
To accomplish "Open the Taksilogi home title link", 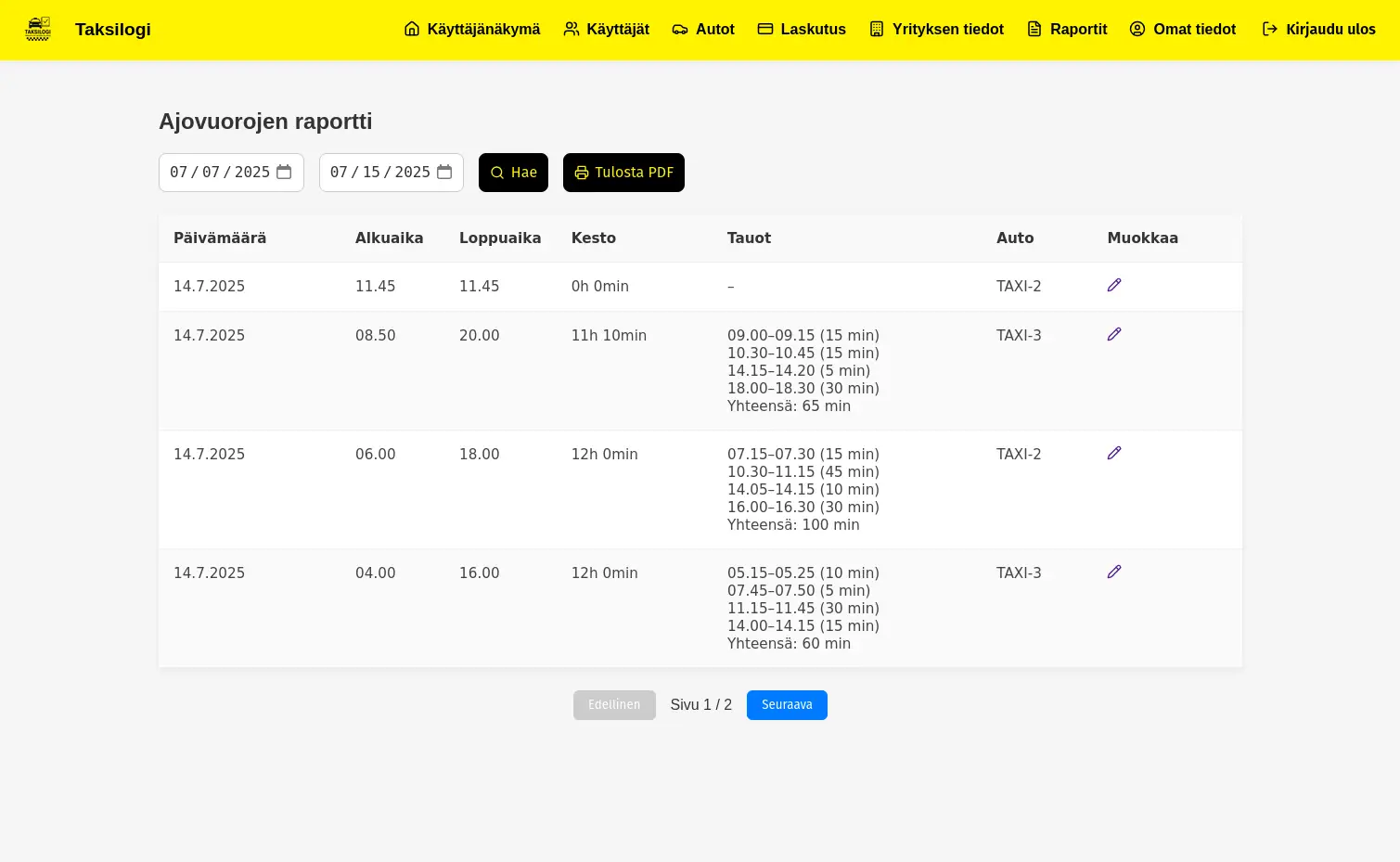I will coord(113,30).
